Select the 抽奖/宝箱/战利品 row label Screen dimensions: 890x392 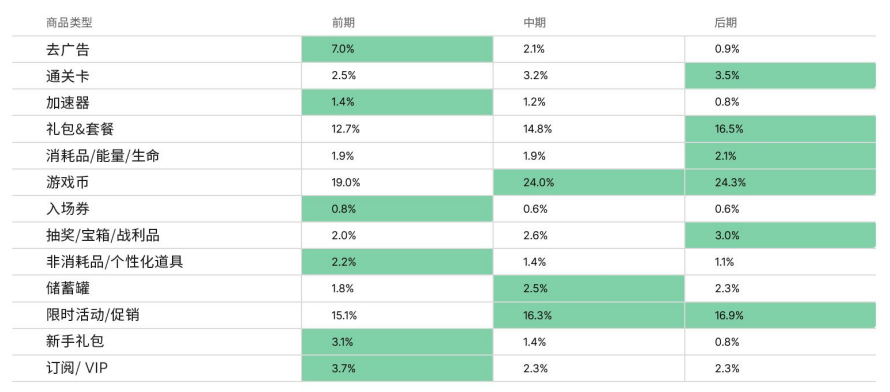pos(107,235)
